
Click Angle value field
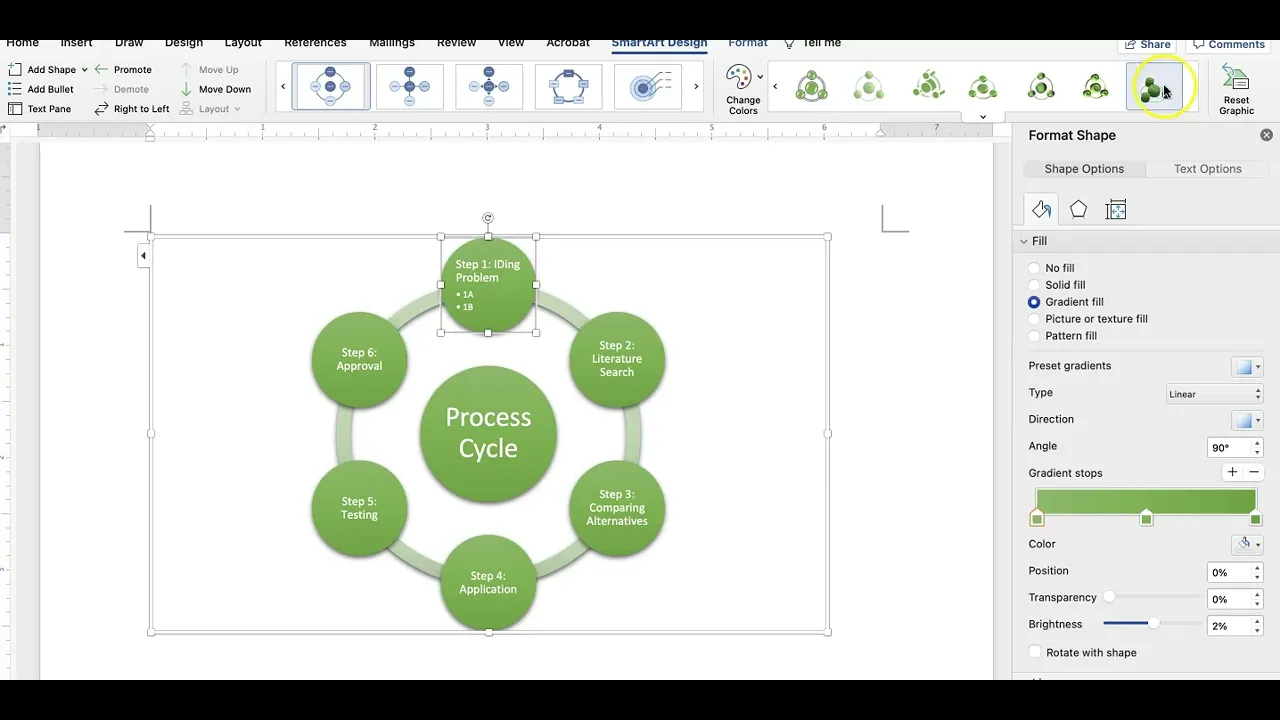[1229, 448]
